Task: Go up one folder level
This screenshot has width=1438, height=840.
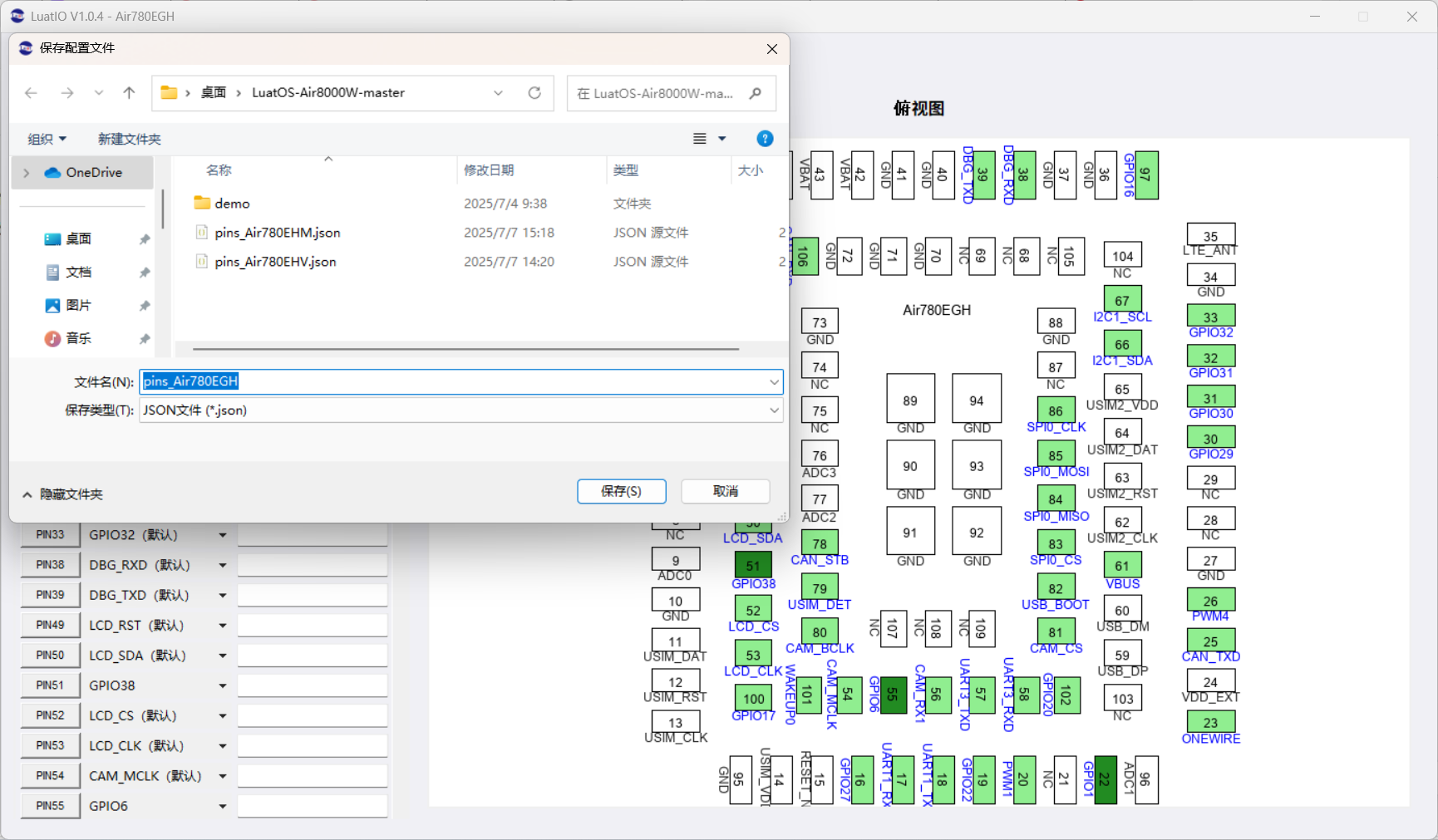Action: point(129,93)
